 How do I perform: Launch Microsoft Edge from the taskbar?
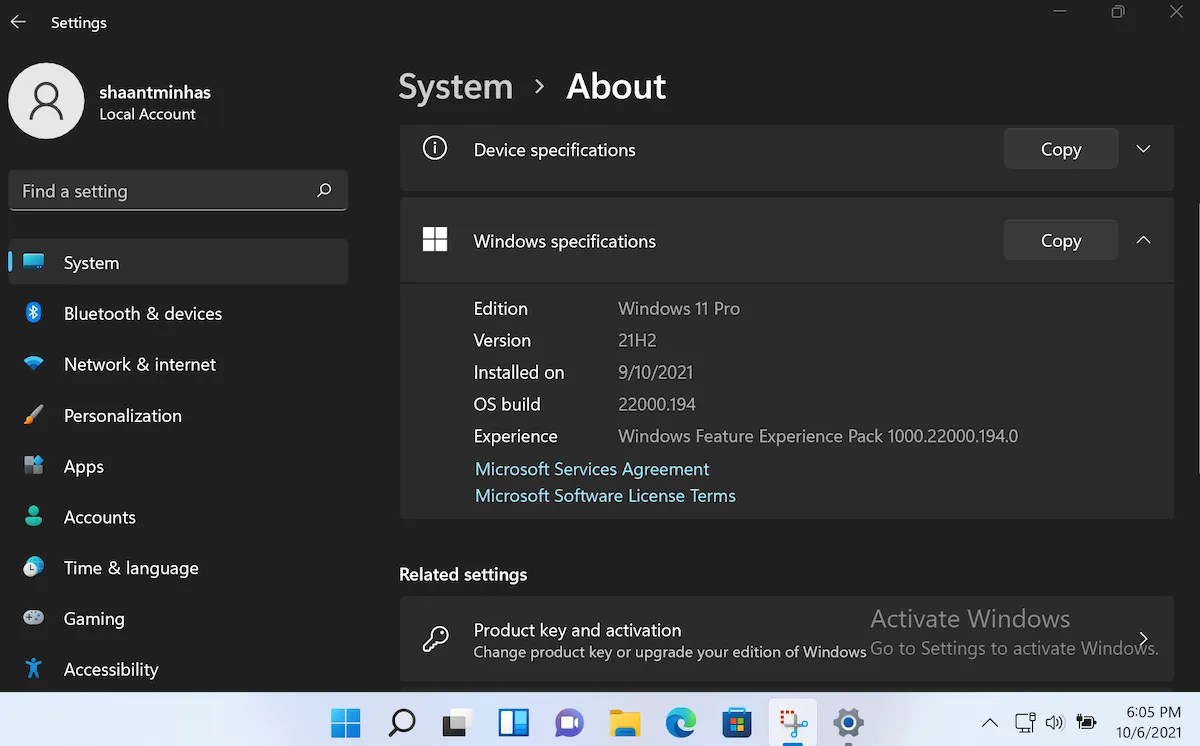click(681, 722)
